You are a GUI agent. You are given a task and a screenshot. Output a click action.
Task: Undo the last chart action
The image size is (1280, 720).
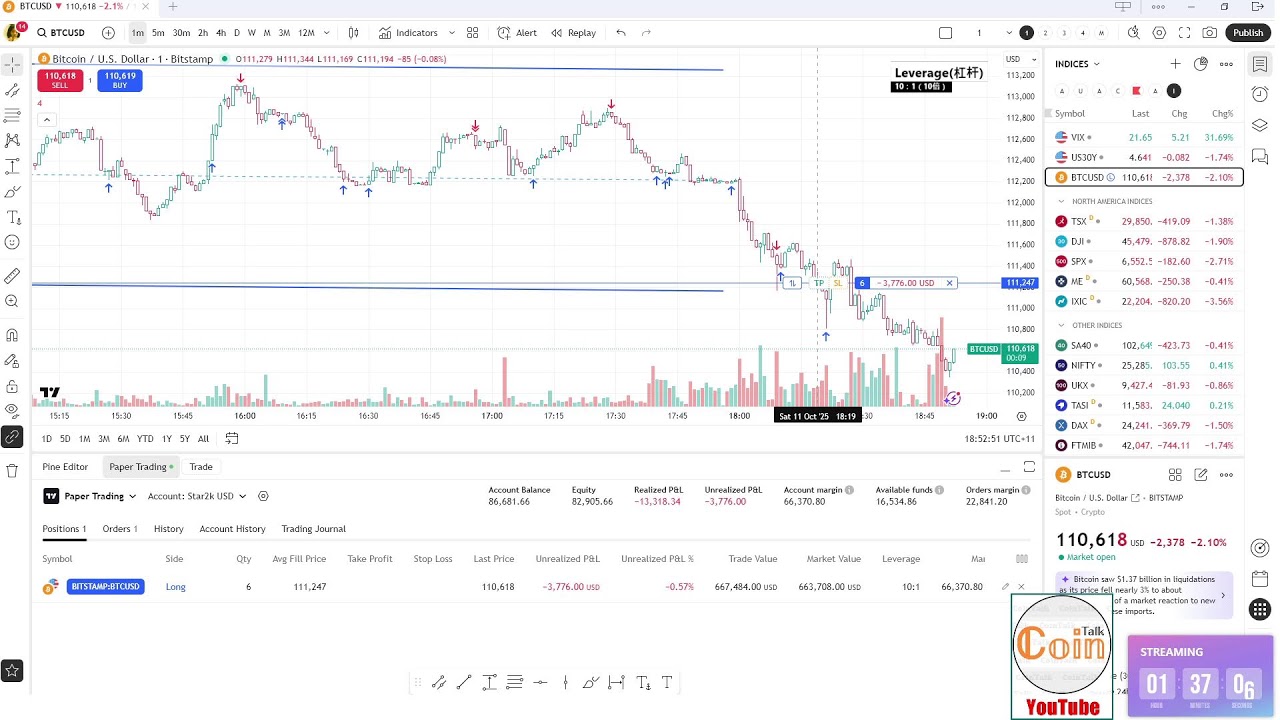(x=621, y=33)
